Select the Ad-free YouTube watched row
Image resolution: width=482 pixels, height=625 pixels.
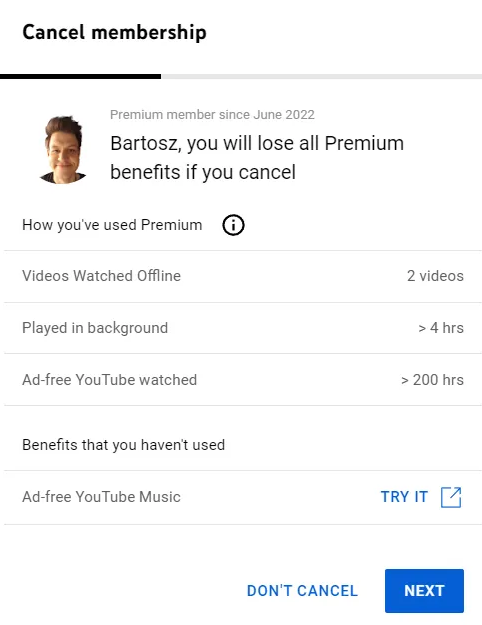pos(243,380)
